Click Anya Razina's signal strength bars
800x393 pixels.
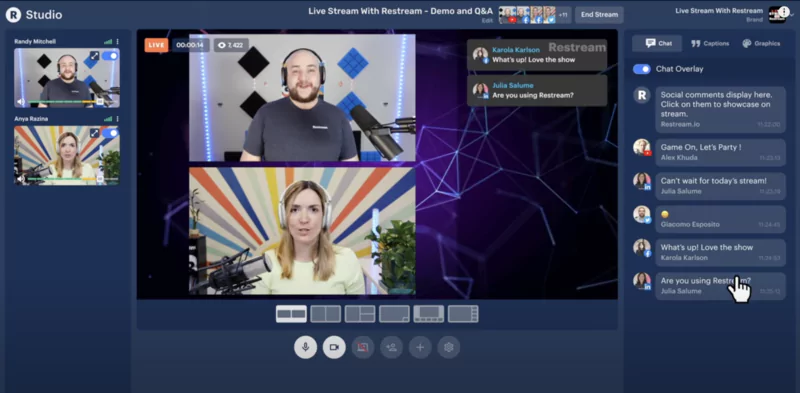pos(108,119)
